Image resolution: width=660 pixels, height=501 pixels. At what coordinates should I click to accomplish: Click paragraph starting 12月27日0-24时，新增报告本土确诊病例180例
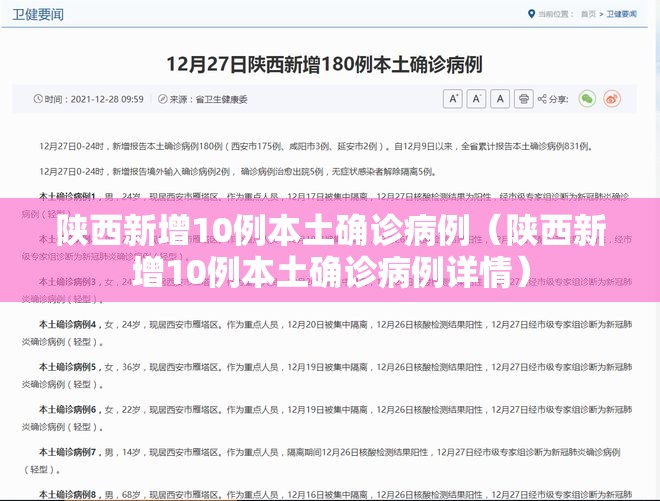(x=317, y=146)
